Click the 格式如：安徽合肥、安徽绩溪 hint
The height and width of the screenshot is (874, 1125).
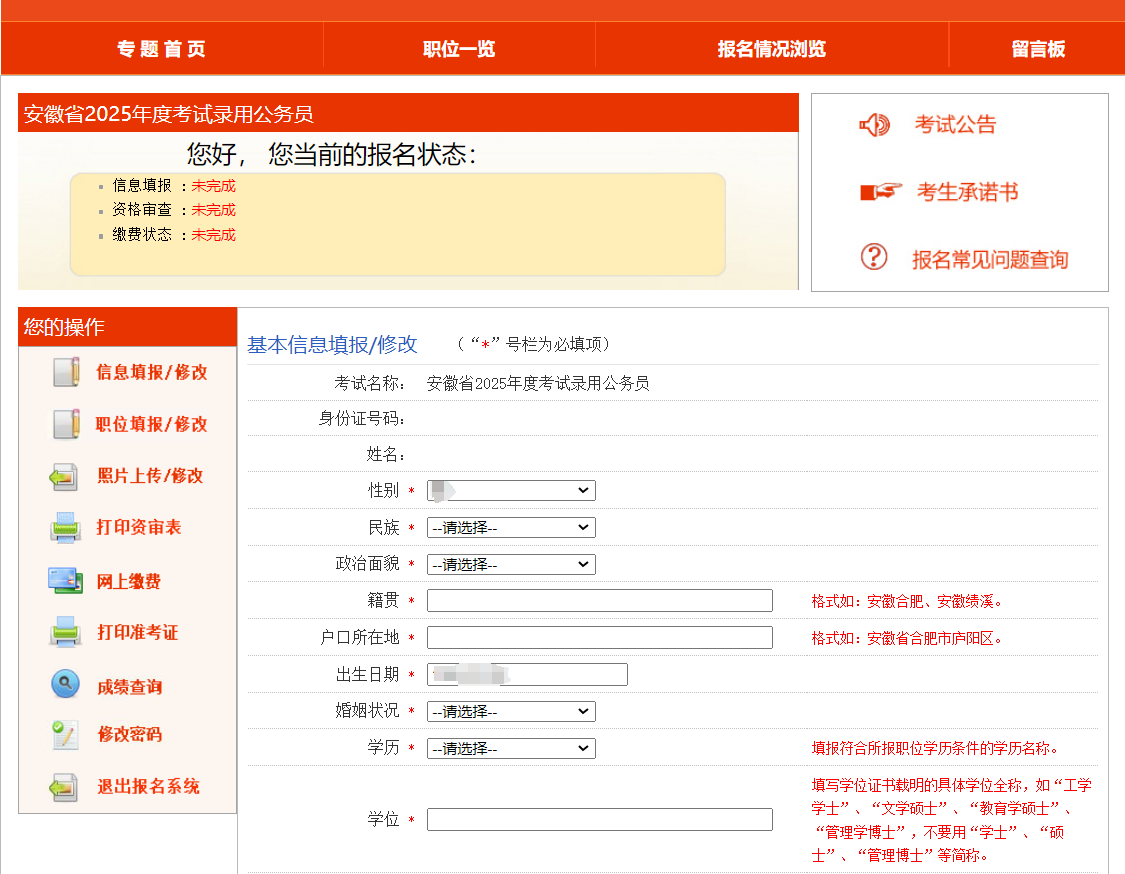click(907, 601)
